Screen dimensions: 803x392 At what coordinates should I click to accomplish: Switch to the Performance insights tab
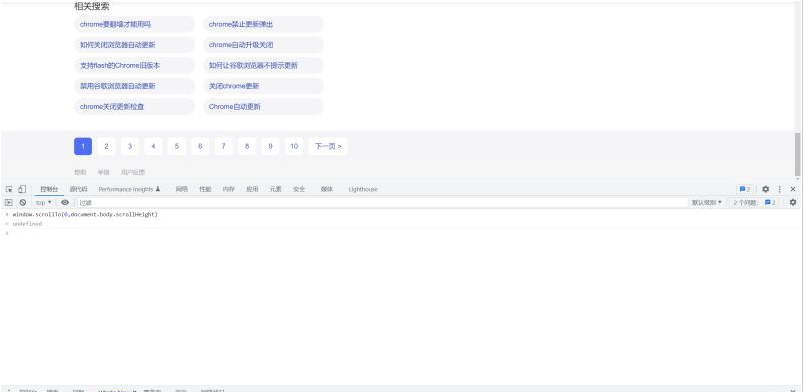coord(130,189)
